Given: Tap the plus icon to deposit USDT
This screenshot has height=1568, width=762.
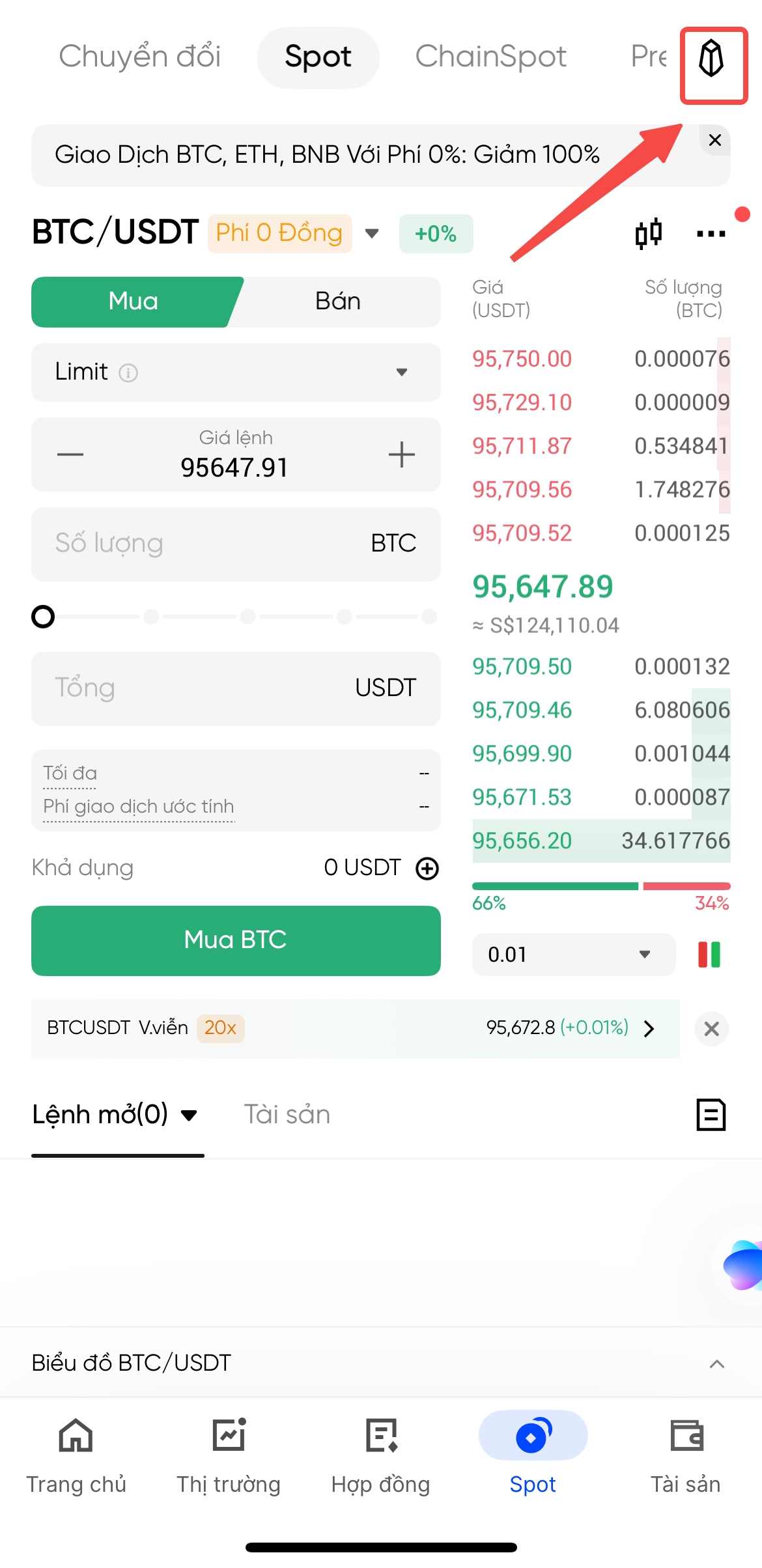Looking at the screenshot, I should 427,868.
